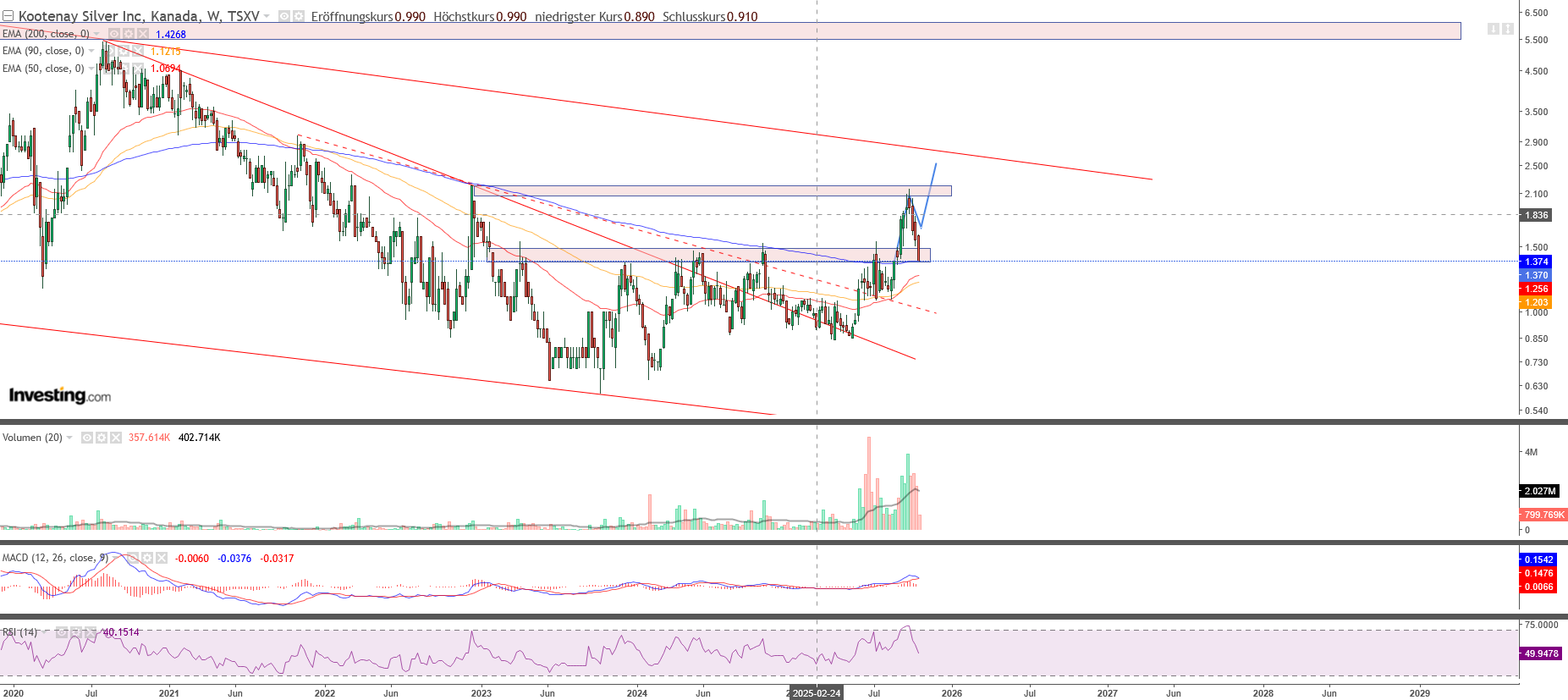
Task: Open dropdown arrow beside EMA 90 label
Action: tap(91, 51)
